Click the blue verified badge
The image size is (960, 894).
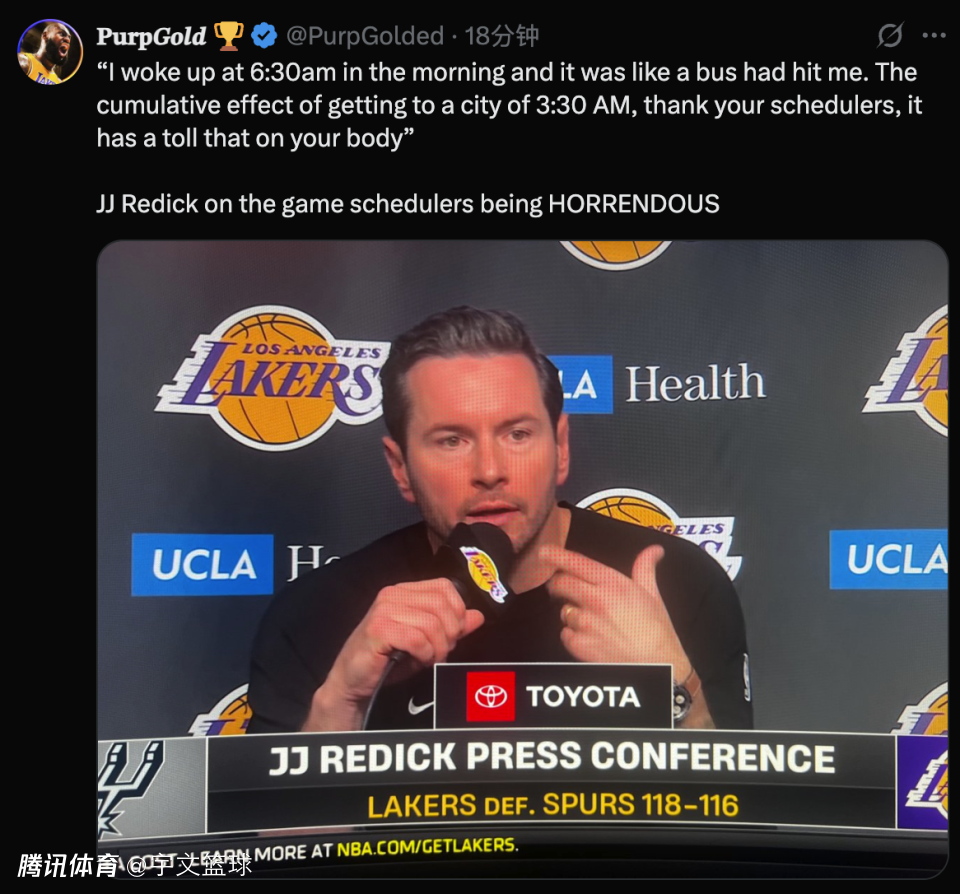click(264, 36)
